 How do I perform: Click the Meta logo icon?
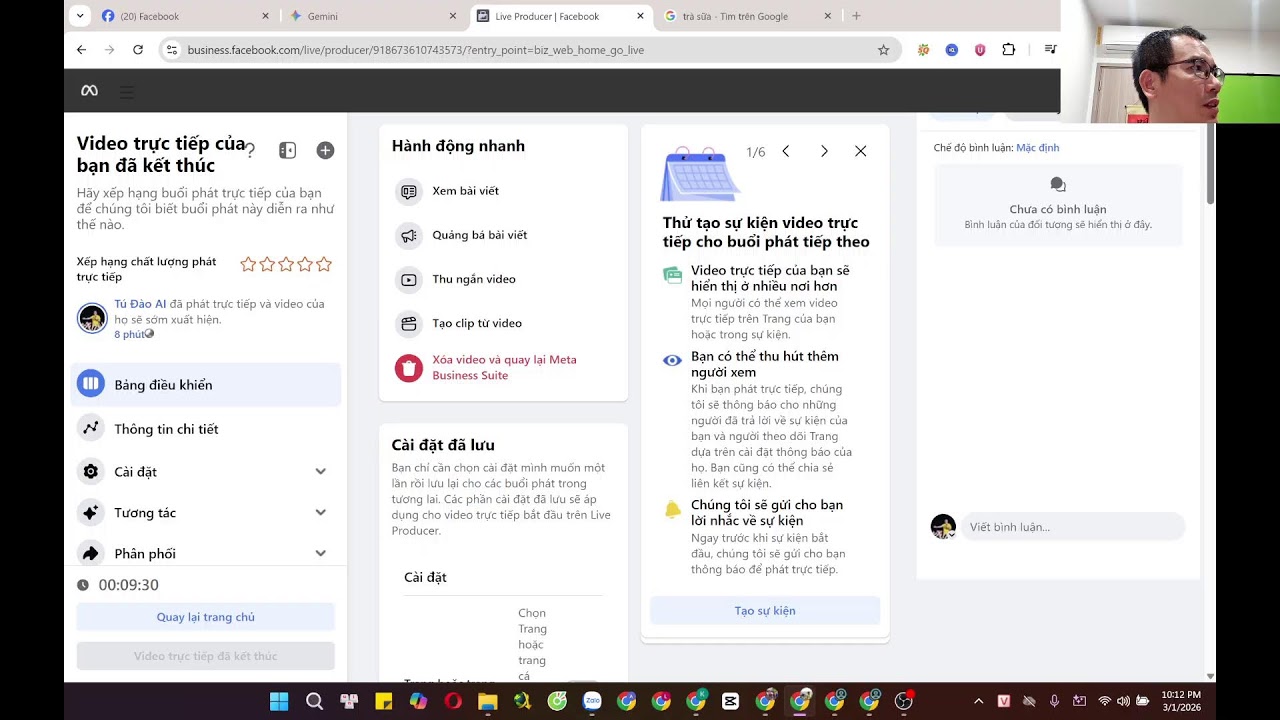tap(89, 91)
